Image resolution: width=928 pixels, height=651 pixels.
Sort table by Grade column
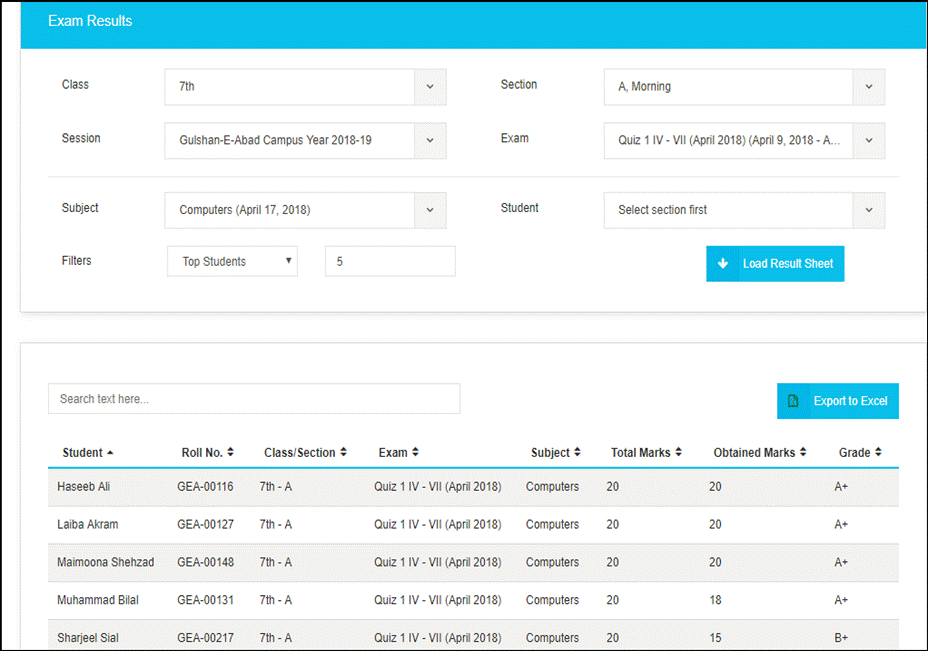859,453
